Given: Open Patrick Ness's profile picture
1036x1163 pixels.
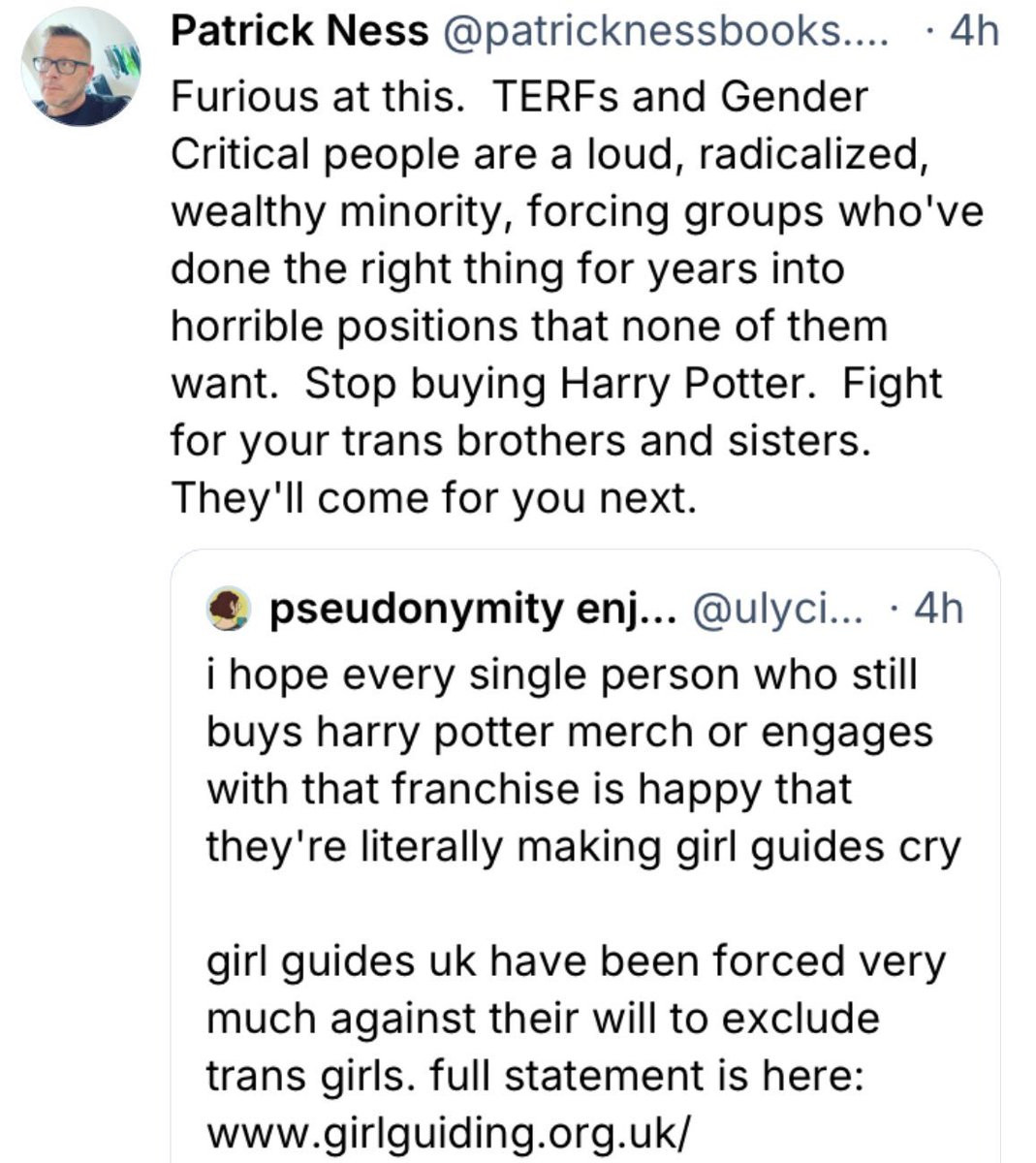Looking at the screenshot, I should [x=80, y=66].
